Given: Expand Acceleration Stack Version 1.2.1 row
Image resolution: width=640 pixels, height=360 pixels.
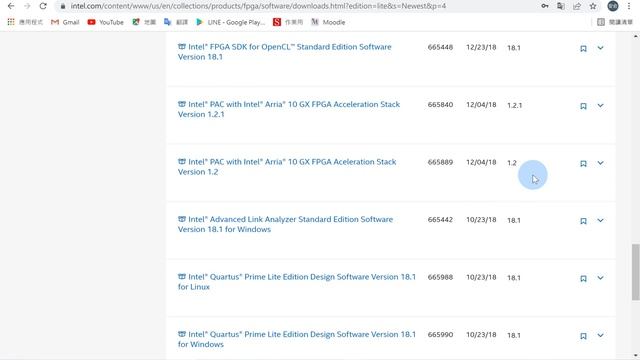Looking at the screenshot, I should tap(600, 105).
